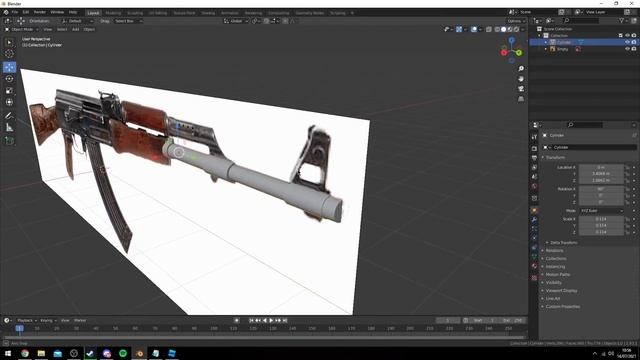Open the Tool properties tab
The width and height of the screenshot is (640, 360).
[534, 137]
